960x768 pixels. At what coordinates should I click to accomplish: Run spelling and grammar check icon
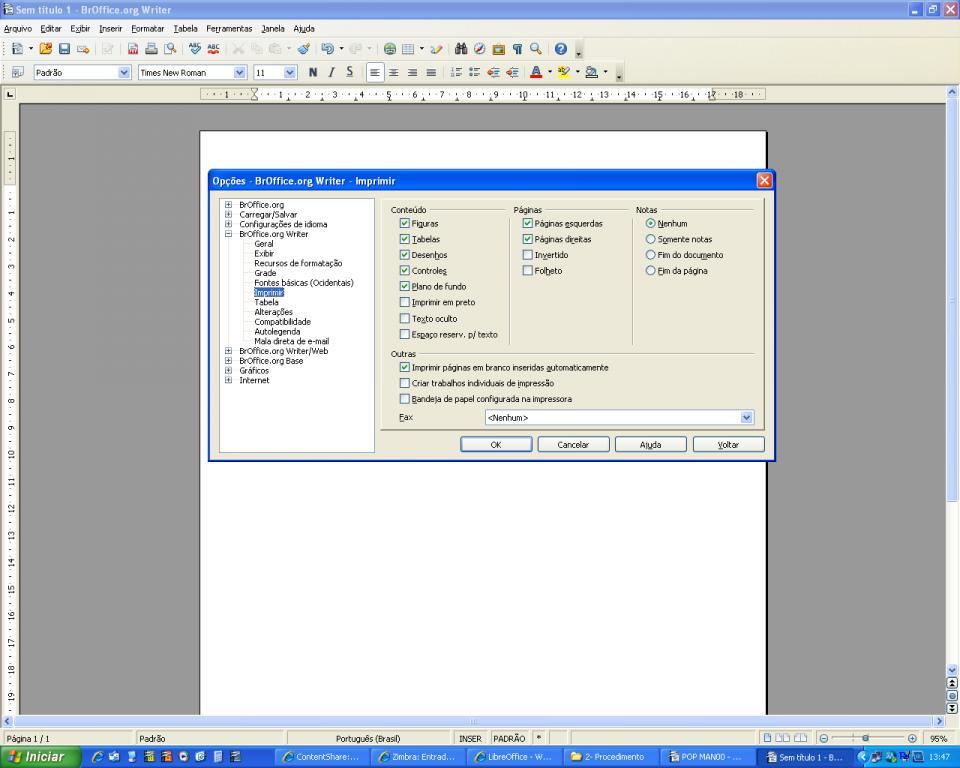195,49
